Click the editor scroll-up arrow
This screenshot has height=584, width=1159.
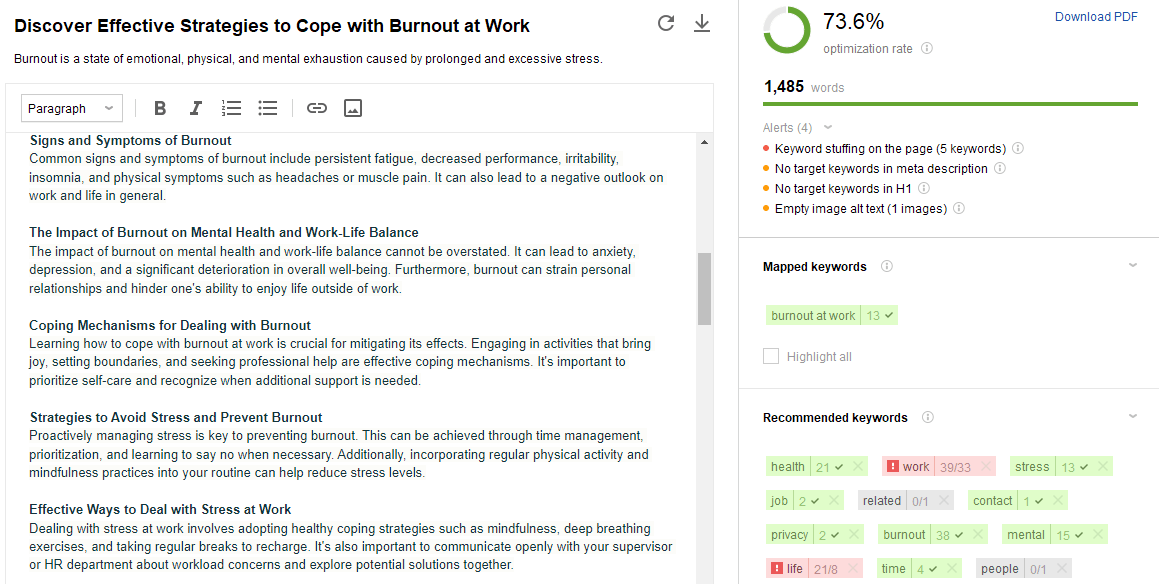(704, 142)
